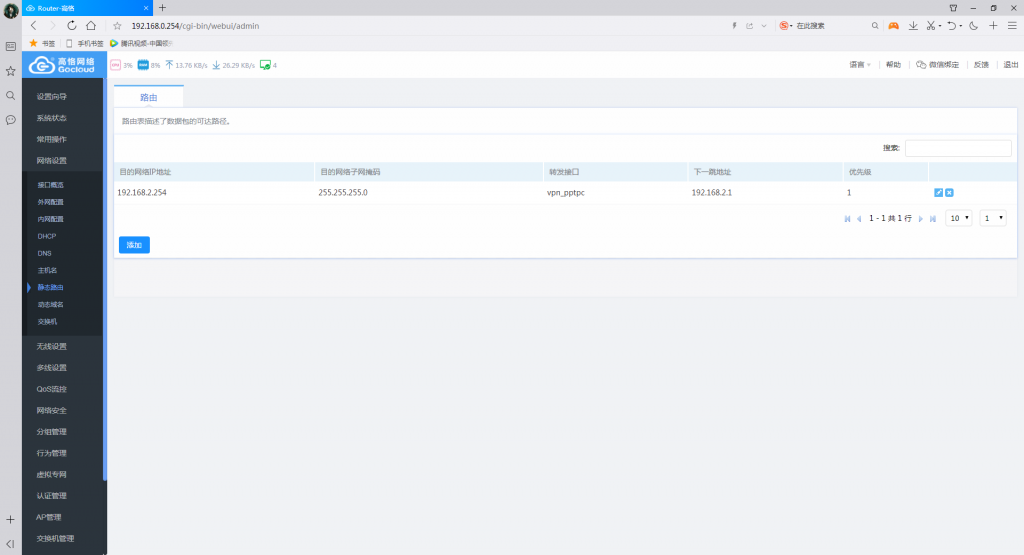Click the 退出 logout link
The image size is (1024, 555).
(x=1010, y=65)
